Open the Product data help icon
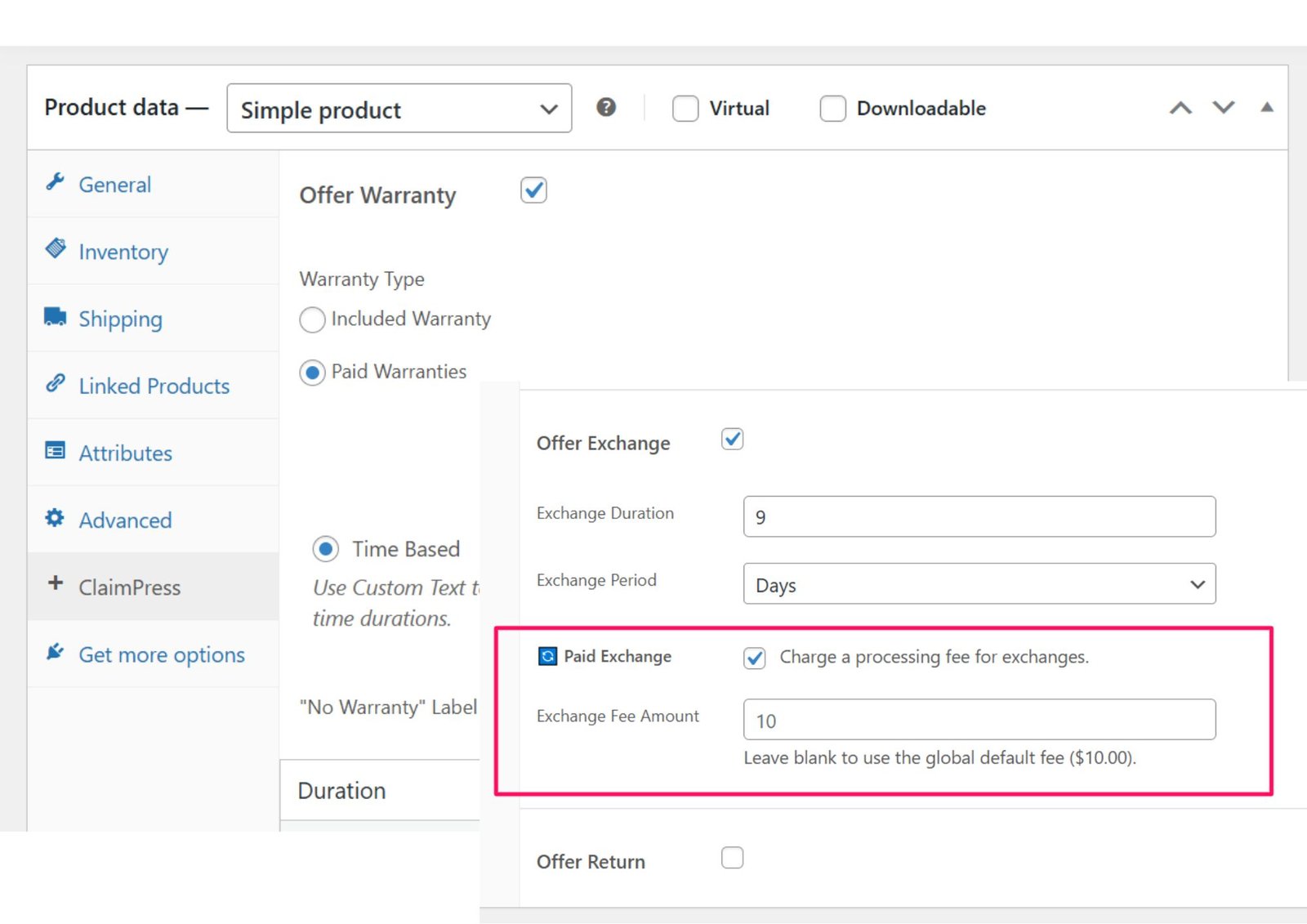 pyautogui.click(x=606, y=107)
